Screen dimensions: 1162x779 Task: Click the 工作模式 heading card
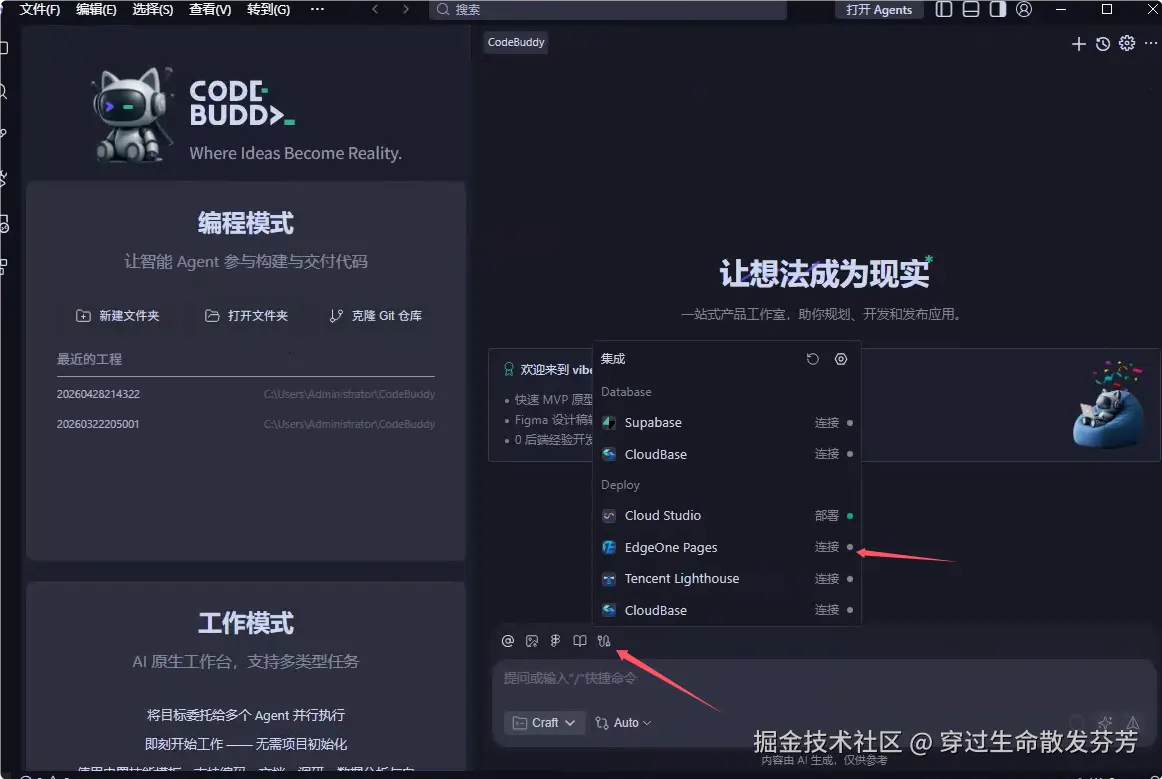pyautogui.click(x=246, y=623)
